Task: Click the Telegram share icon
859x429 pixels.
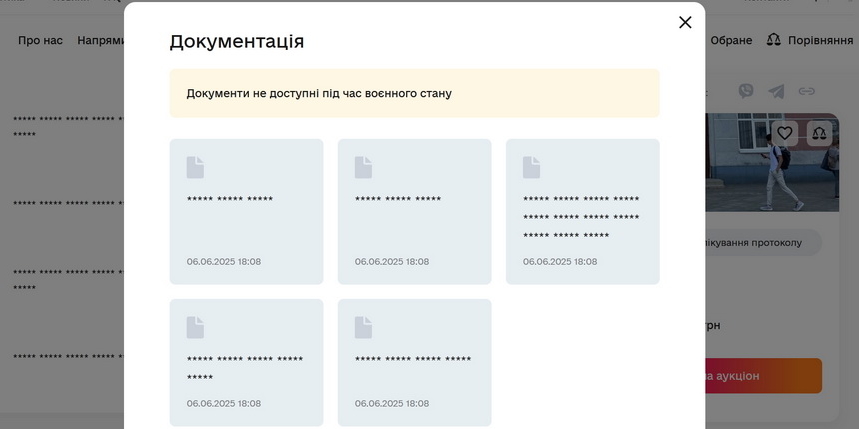Action: click(776, 91)
